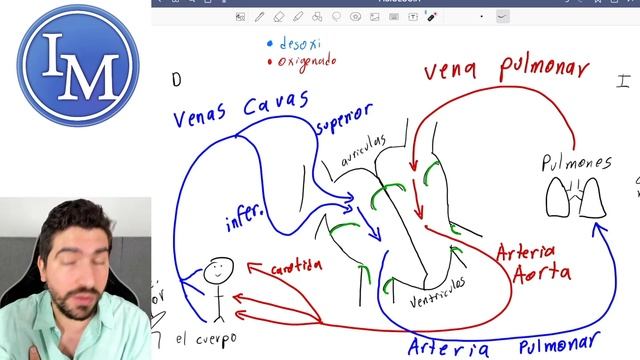
Task: Click the presenter webcam video
Action: click(76, 279)
